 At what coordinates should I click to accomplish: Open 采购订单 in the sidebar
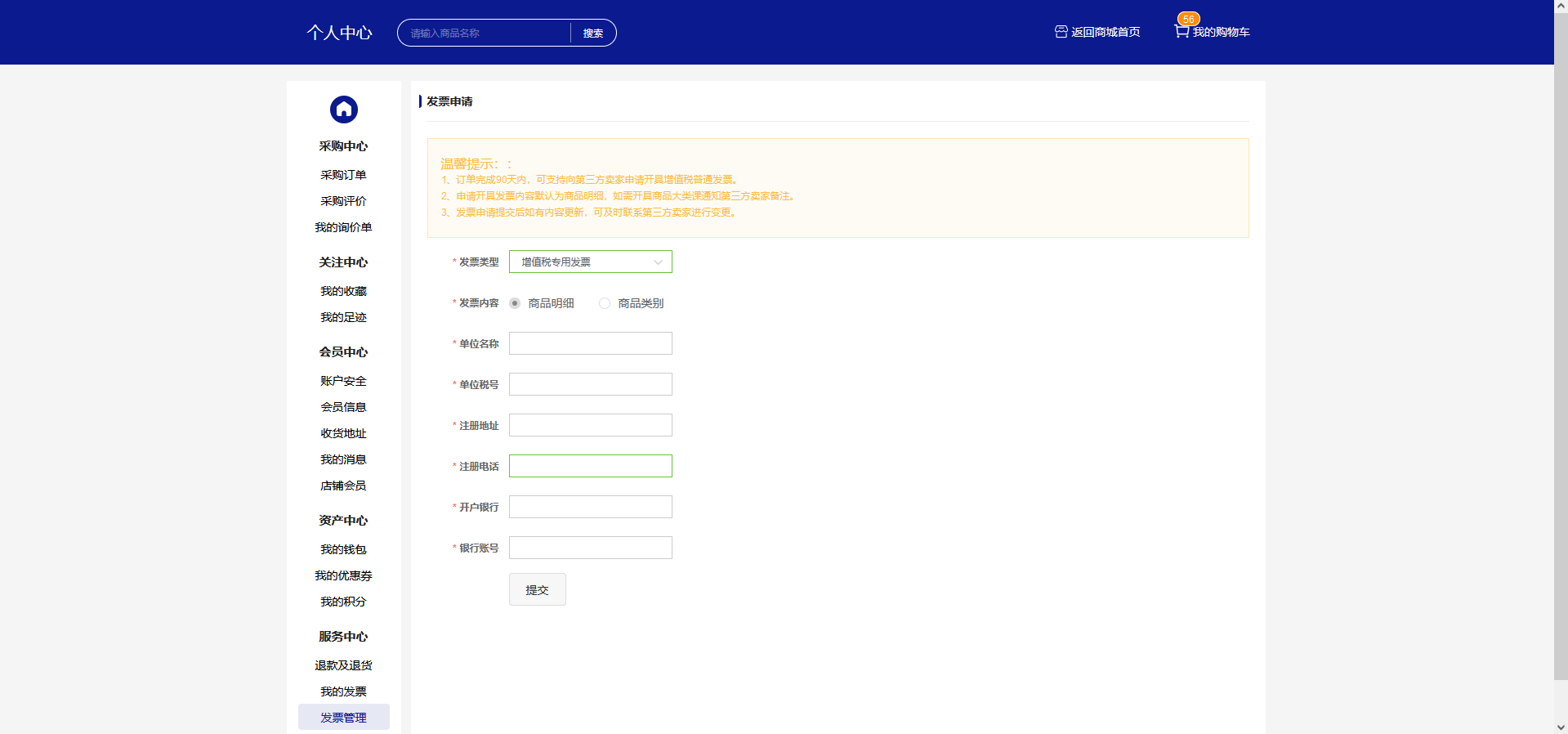(x=343, y=175)
